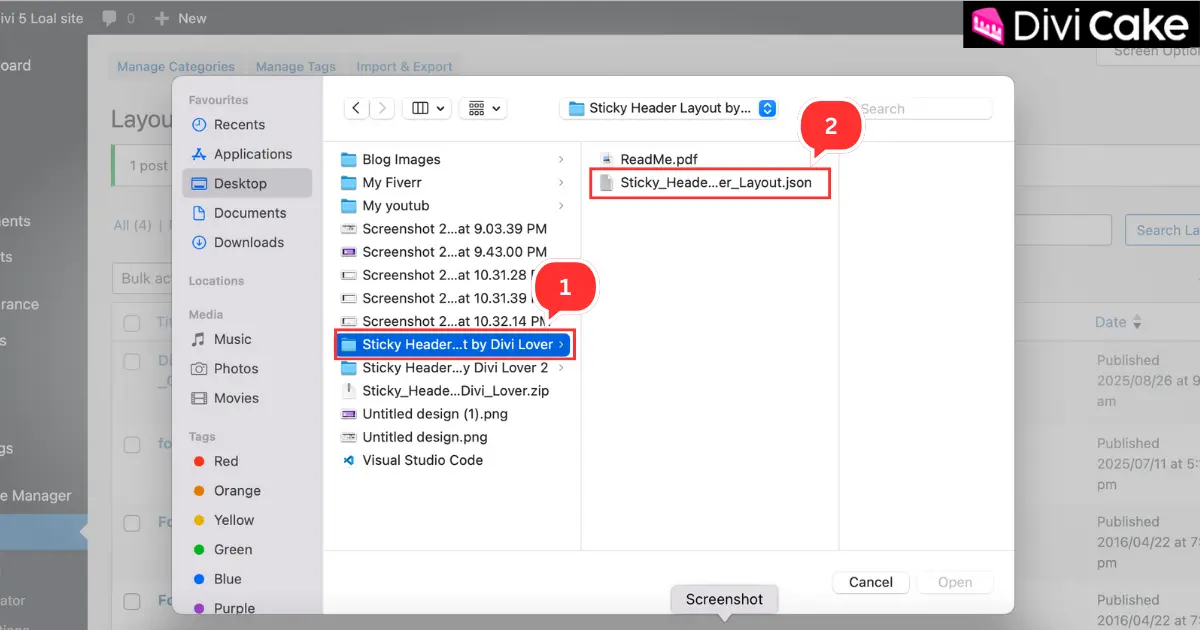Screen dimensions: 1200x630
Task: Click the Screenshot tooltip label
Action: tap(724, 599)
